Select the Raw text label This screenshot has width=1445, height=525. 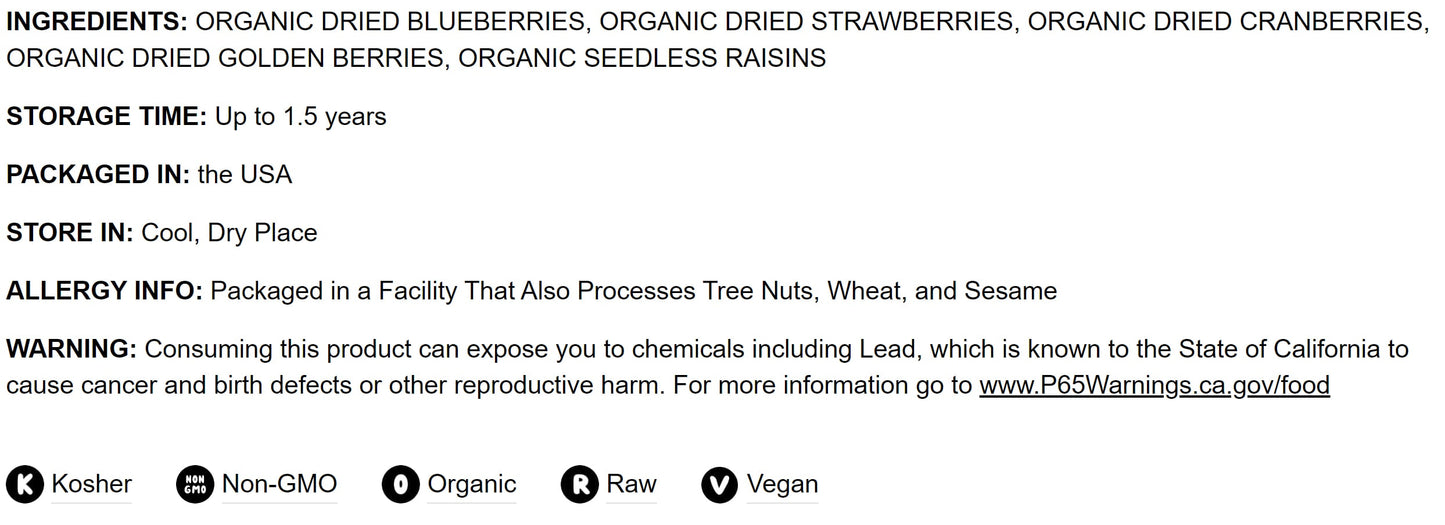click(x=632, y=485)
